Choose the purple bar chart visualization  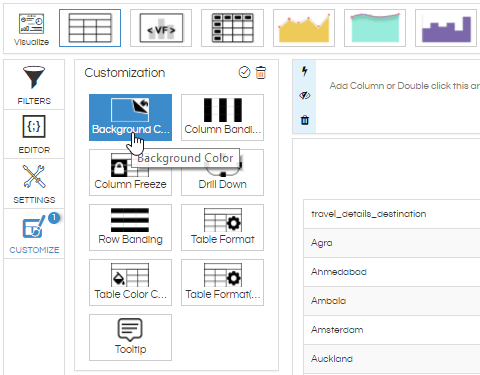446,28
